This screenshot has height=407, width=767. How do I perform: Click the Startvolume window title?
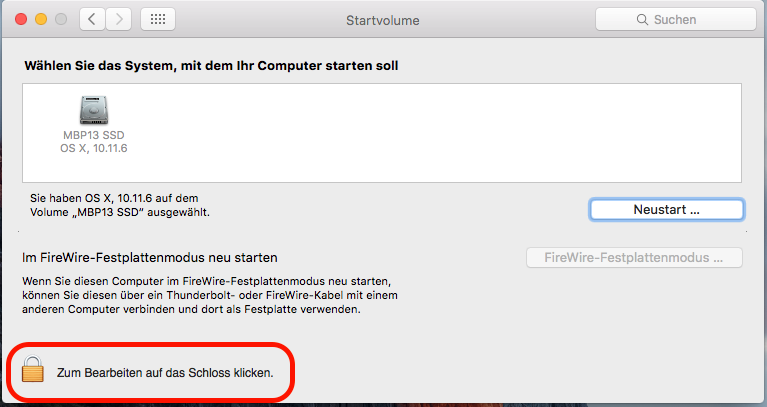pyautogui.click(x=382, y=19)
